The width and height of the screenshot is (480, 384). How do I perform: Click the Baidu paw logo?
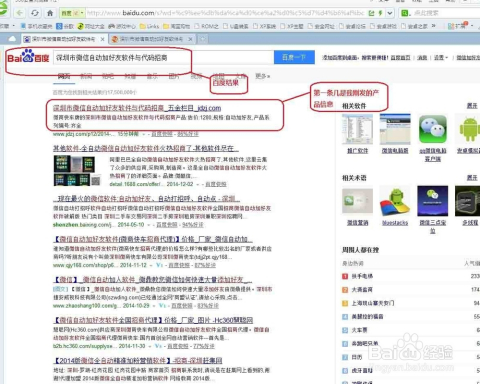[x=28, y=56]
